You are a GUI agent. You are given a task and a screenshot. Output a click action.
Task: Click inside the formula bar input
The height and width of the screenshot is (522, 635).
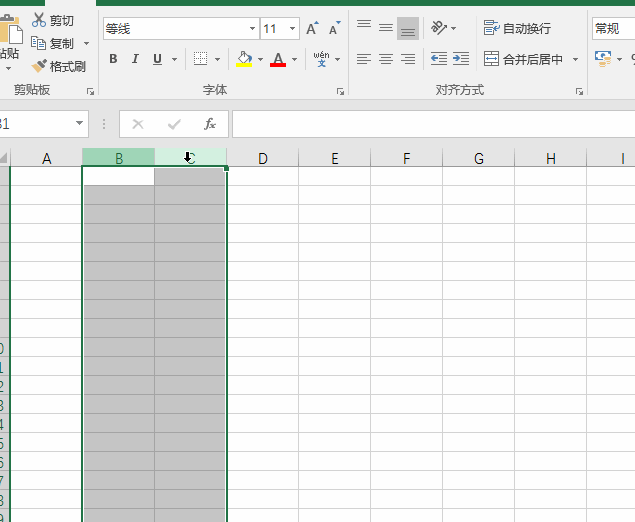pyautogui.click(x=430, y=124)
